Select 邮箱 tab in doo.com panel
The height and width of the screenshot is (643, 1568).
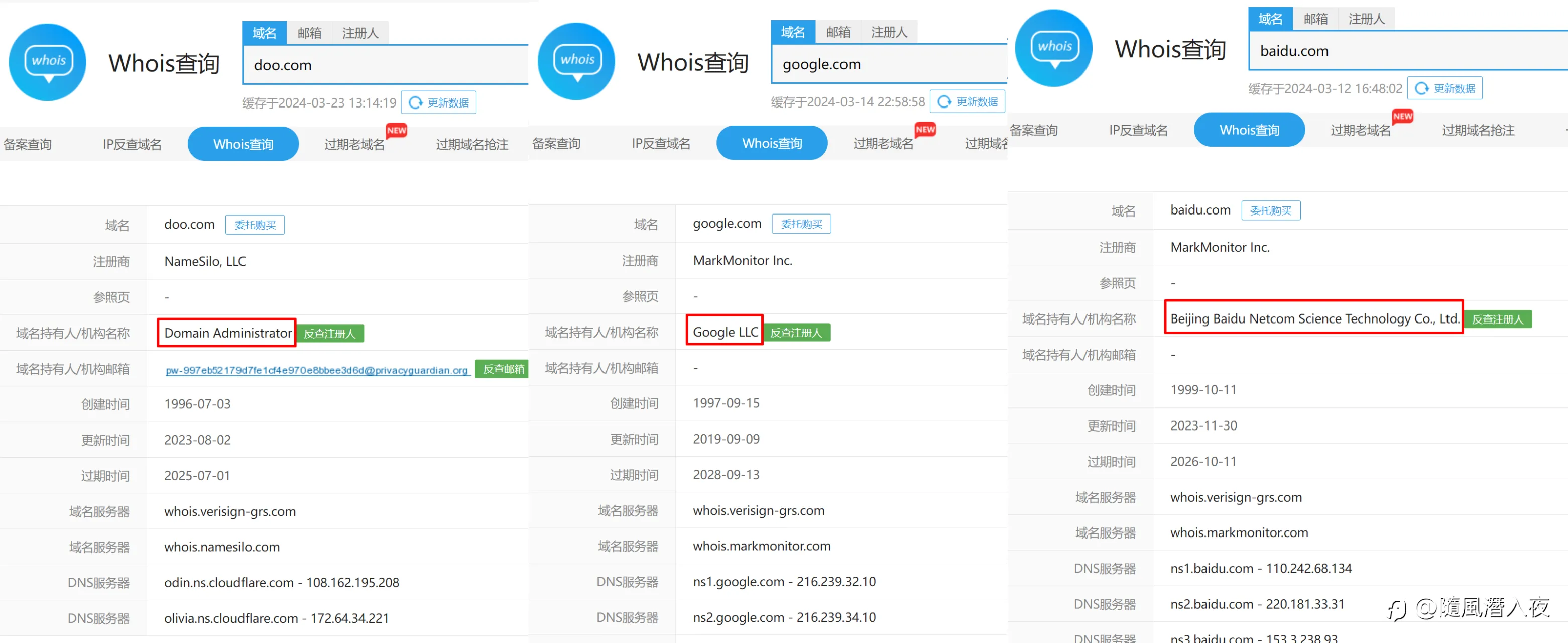(x=309, y=33)
